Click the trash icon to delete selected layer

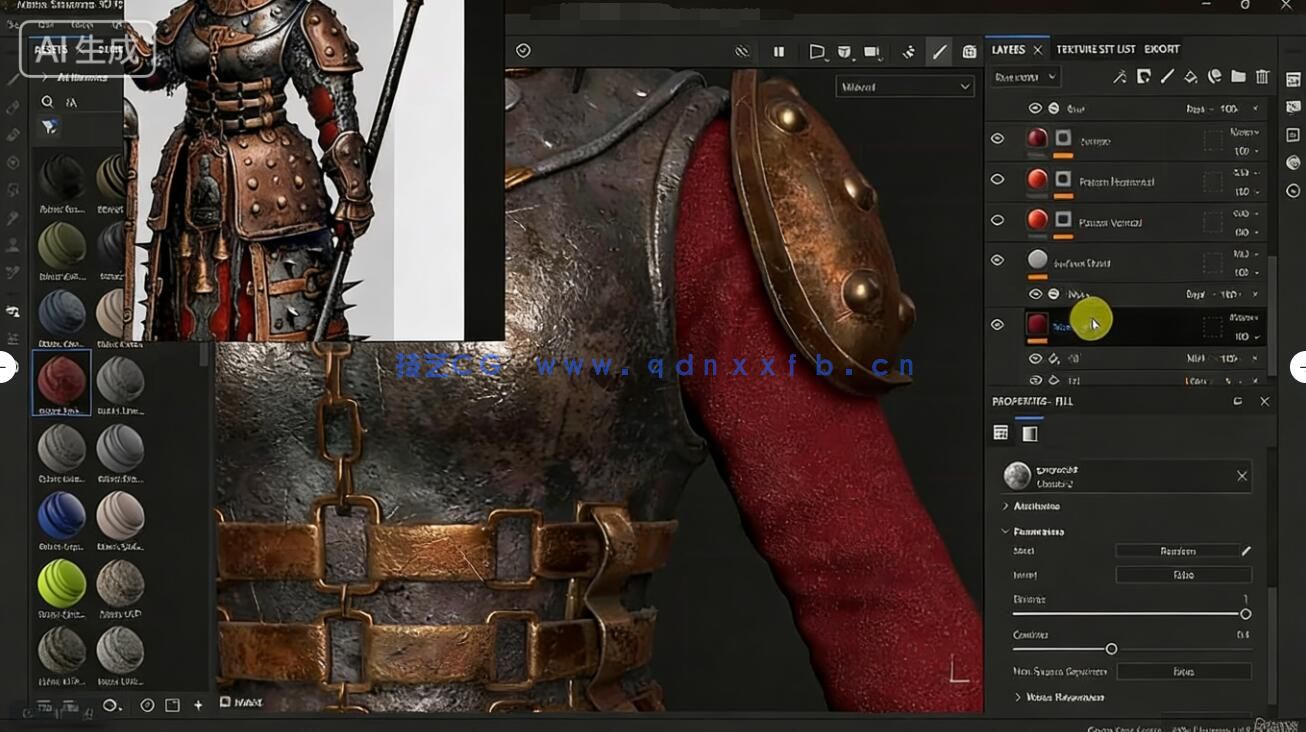(x=1262, y=76)
